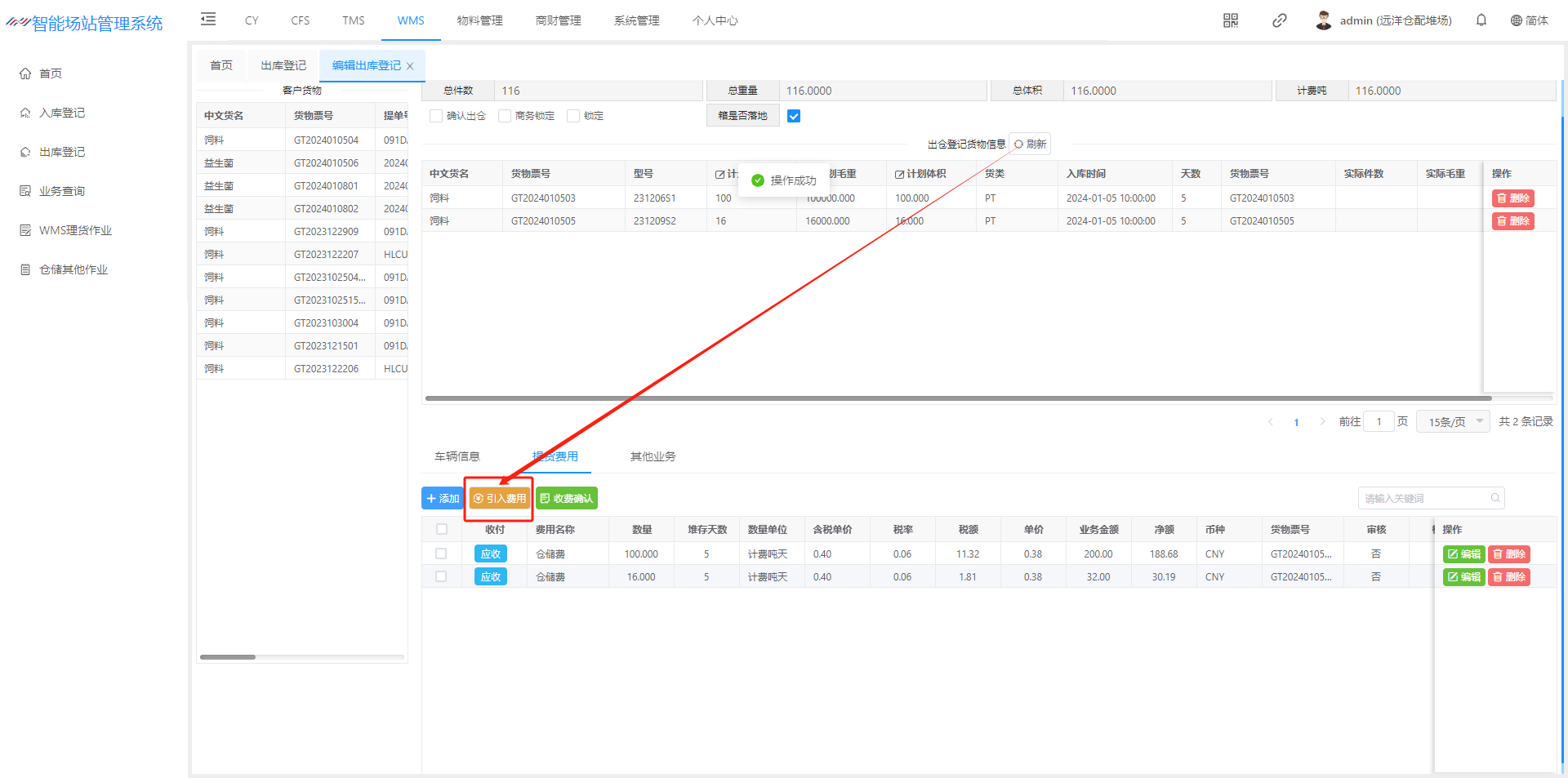Tick the 商务锁定 checkbox

(505, 116)
